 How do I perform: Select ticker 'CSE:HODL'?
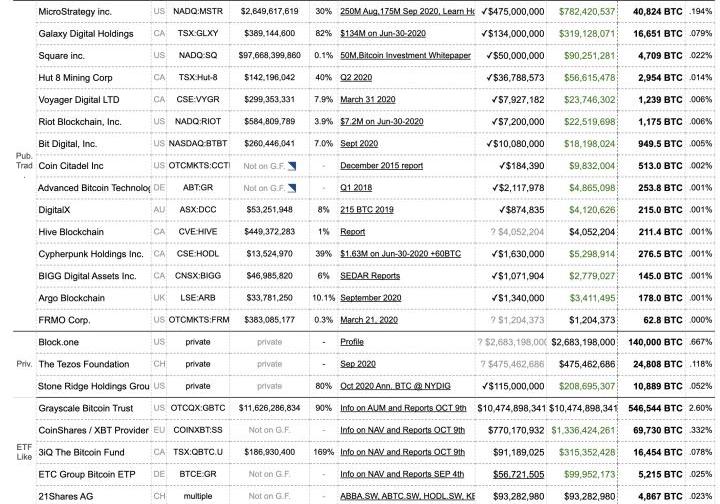[x=198, y=253]
